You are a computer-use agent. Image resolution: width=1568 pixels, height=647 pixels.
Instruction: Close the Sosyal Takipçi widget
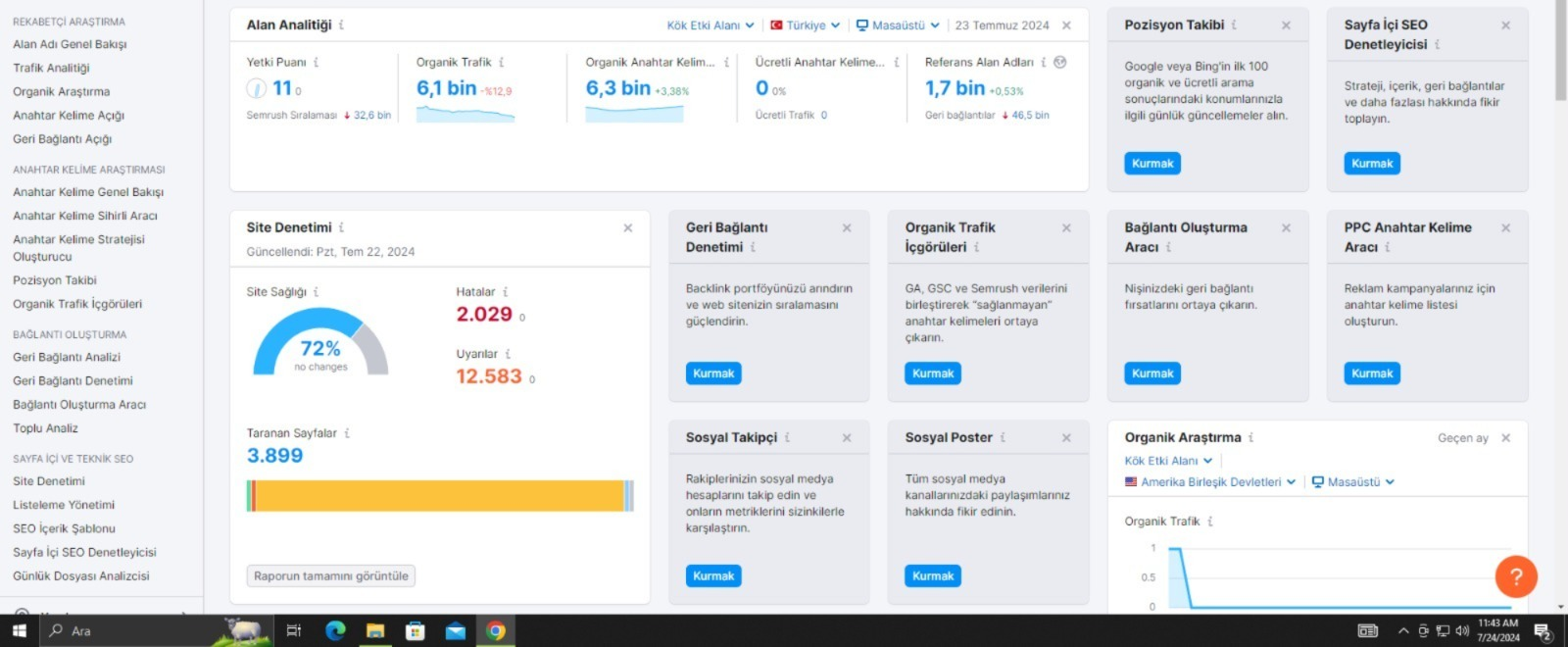tap(847, 438)
